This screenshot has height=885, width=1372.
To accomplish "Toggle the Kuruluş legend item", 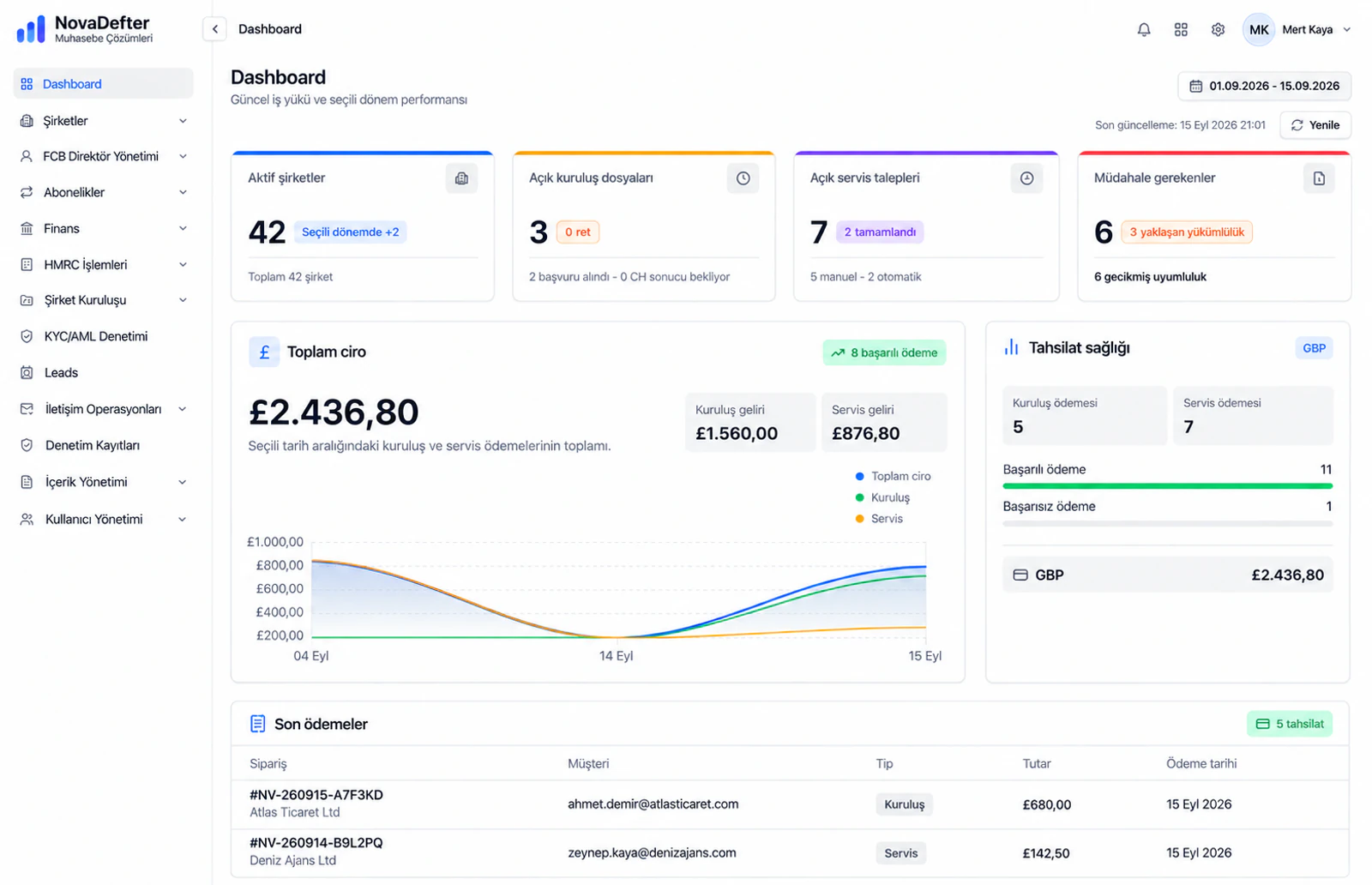I will coord(882,497).
